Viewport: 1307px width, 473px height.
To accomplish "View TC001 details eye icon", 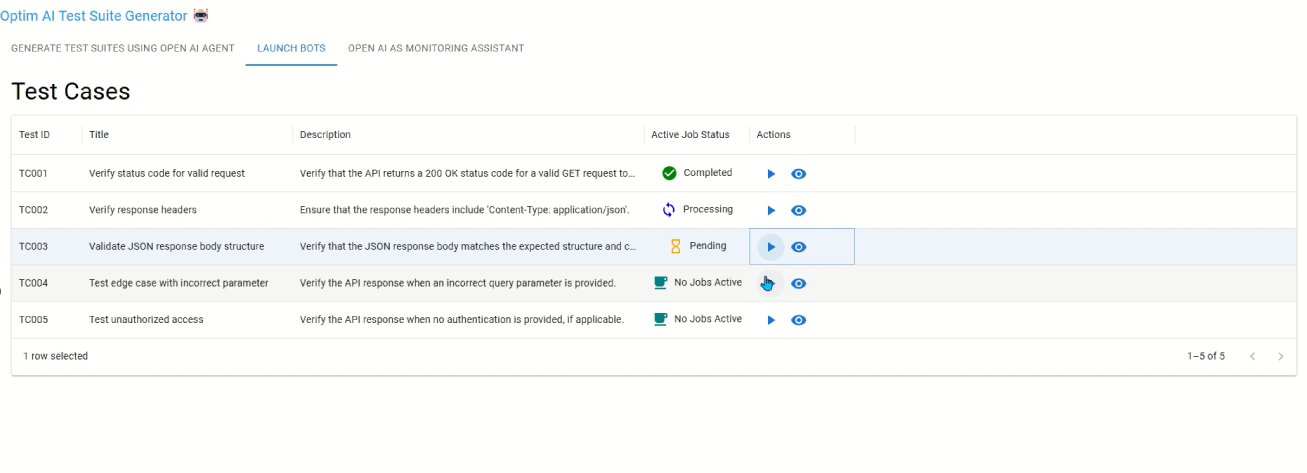I will coord(799,174).
